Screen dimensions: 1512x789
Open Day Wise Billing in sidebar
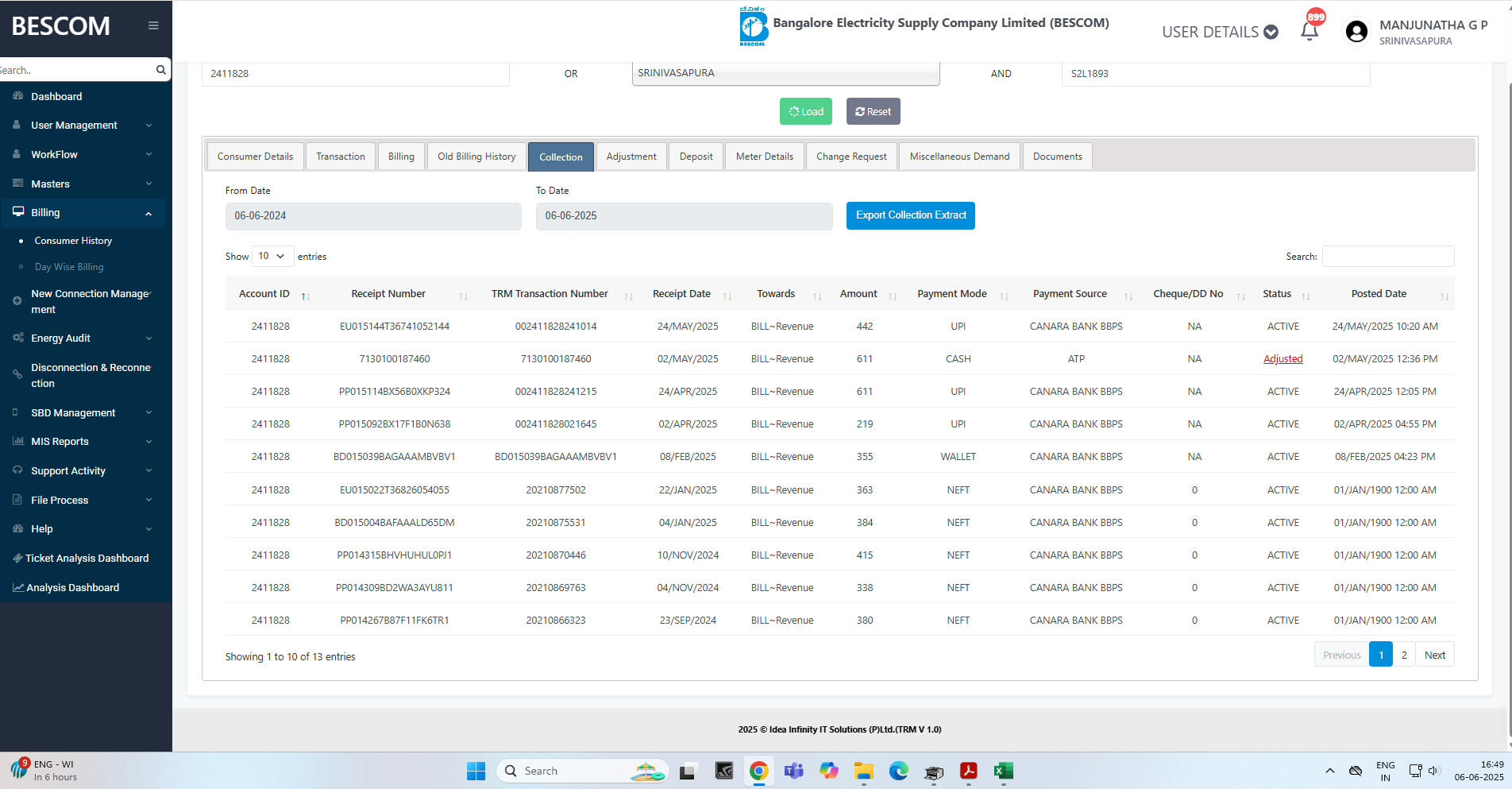(69, 267)
